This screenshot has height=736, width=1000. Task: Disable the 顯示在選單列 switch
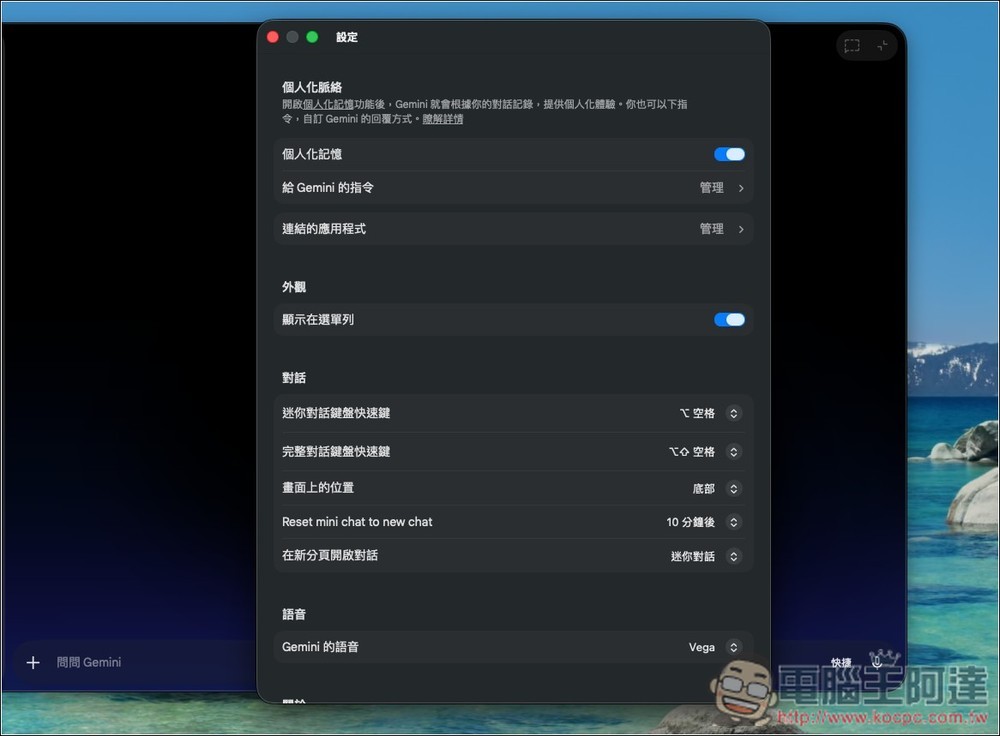[729, 319]
